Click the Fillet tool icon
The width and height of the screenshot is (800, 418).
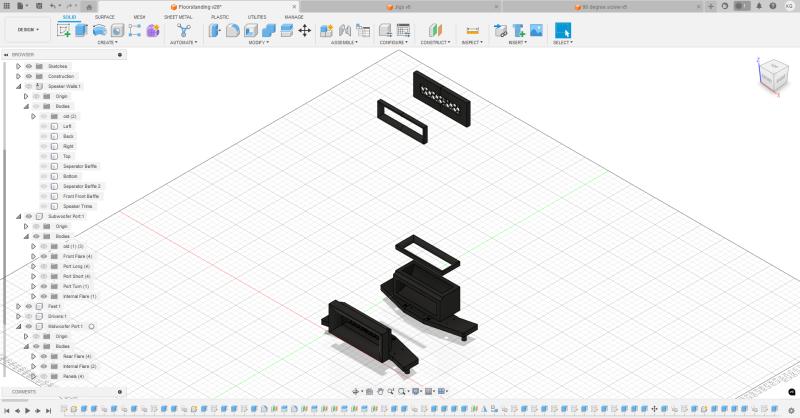coord(232,30)
